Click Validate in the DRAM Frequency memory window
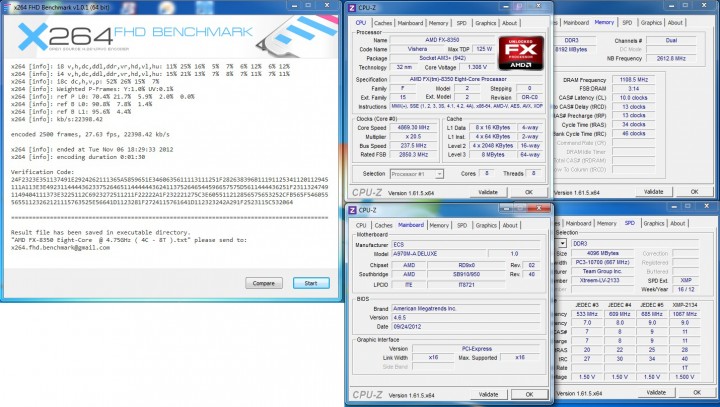Viewport: 720px width, 407px height. click(x=653, y=192)
